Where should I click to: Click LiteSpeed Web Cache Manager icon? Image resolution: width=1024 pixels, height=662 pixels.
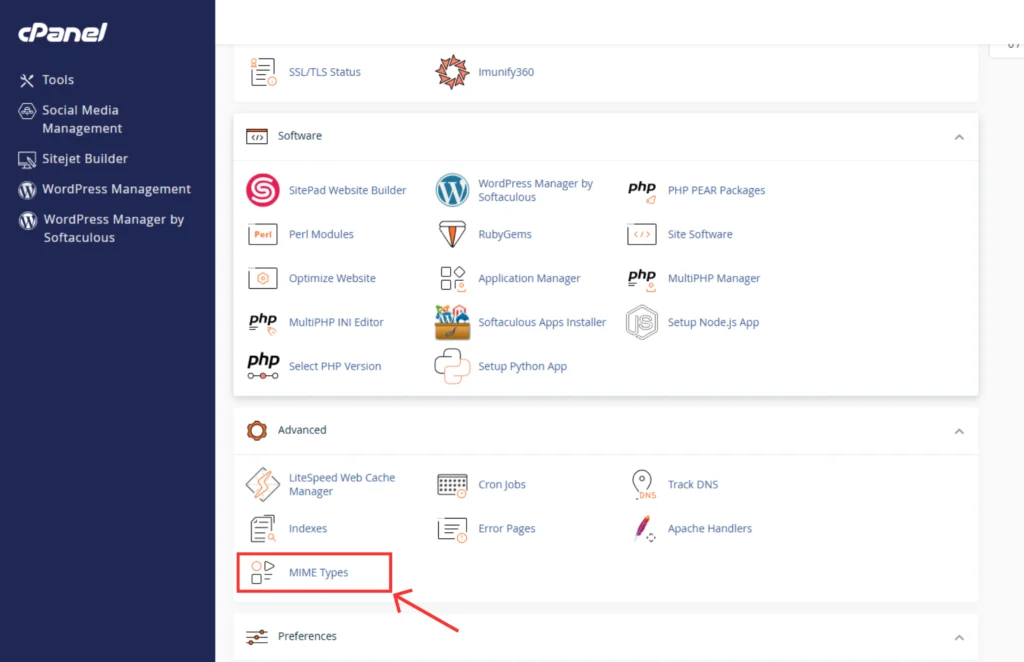tap(263, 484)
